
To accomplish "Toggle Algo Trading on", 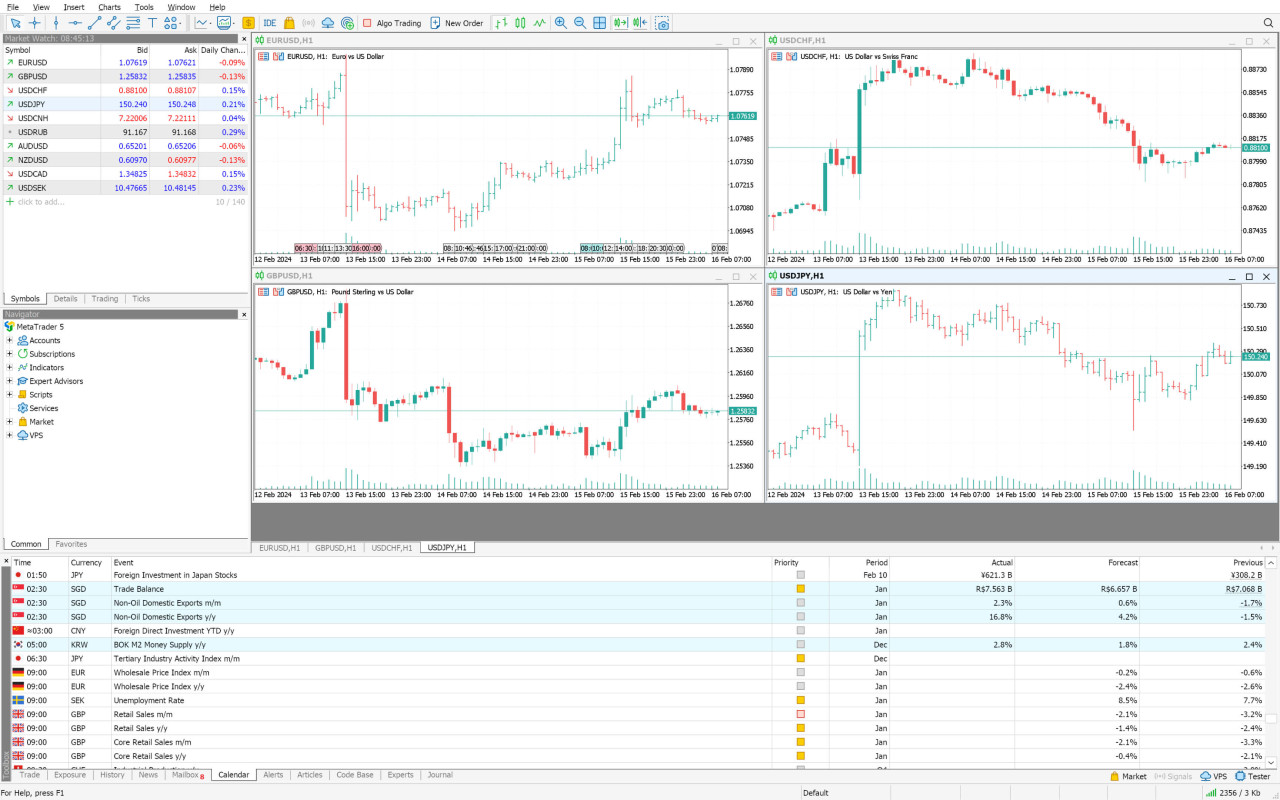I will (391, 23).
